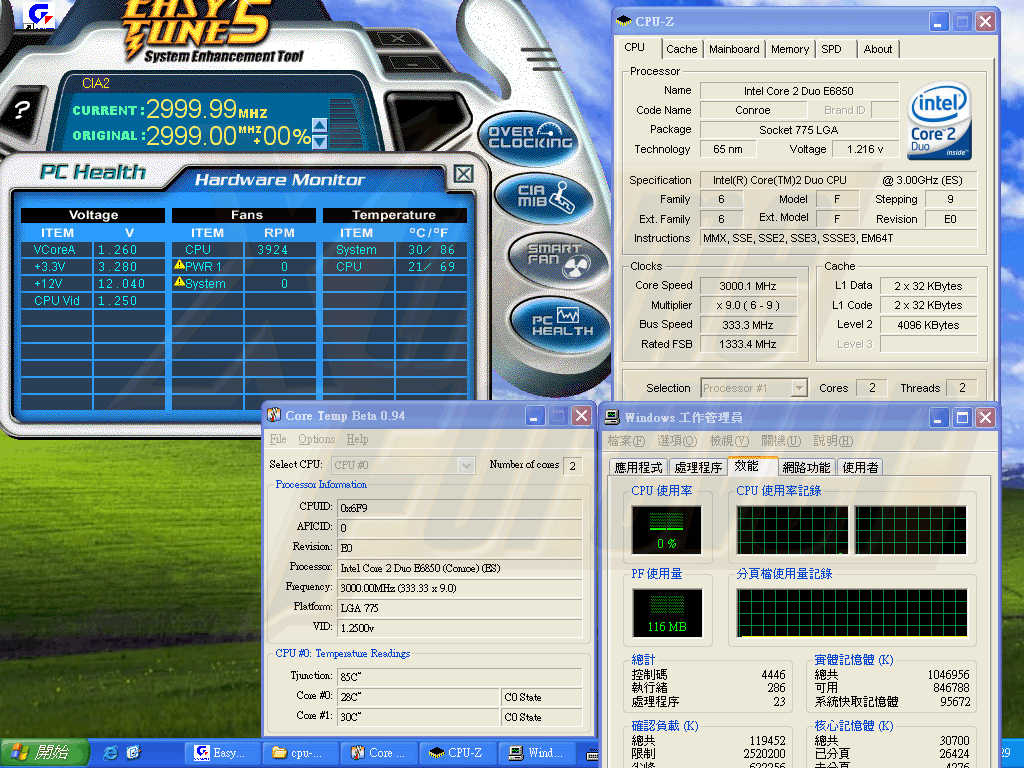Switch to cpu- folder in taskbar

tap(300, 753)
